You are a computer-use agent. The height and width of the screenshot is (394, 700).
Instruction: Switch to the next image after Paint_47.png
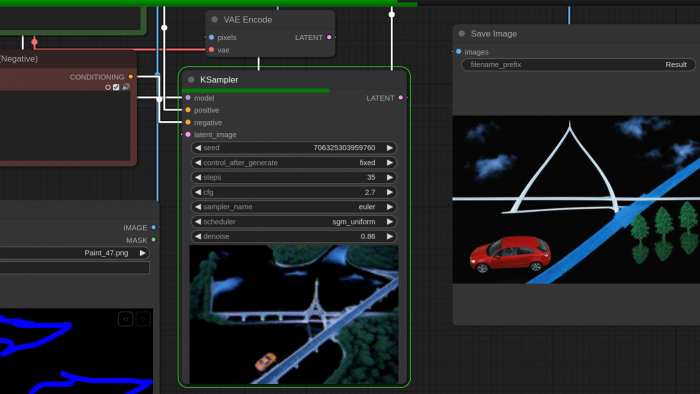click(x=142, y=253)
